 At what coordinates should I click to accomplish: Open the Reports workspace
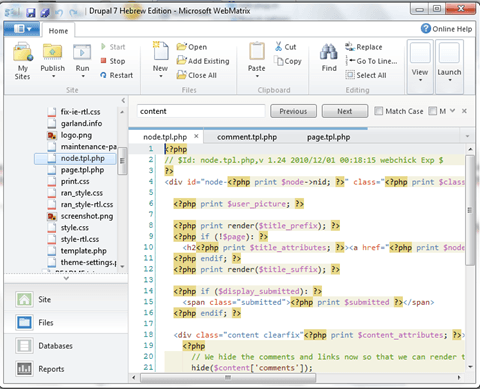click(x=66, y=369)
